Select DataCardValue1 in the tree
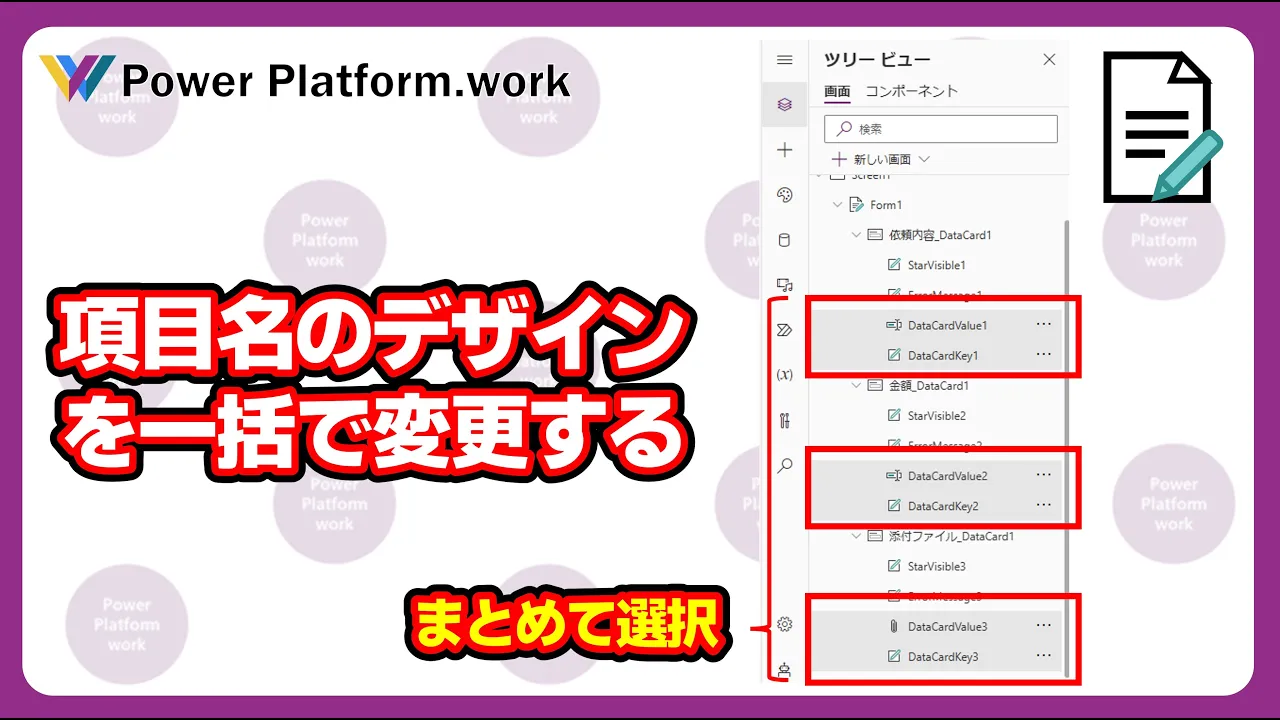The width and height of the screenshot is (1280, 720). 948,325
